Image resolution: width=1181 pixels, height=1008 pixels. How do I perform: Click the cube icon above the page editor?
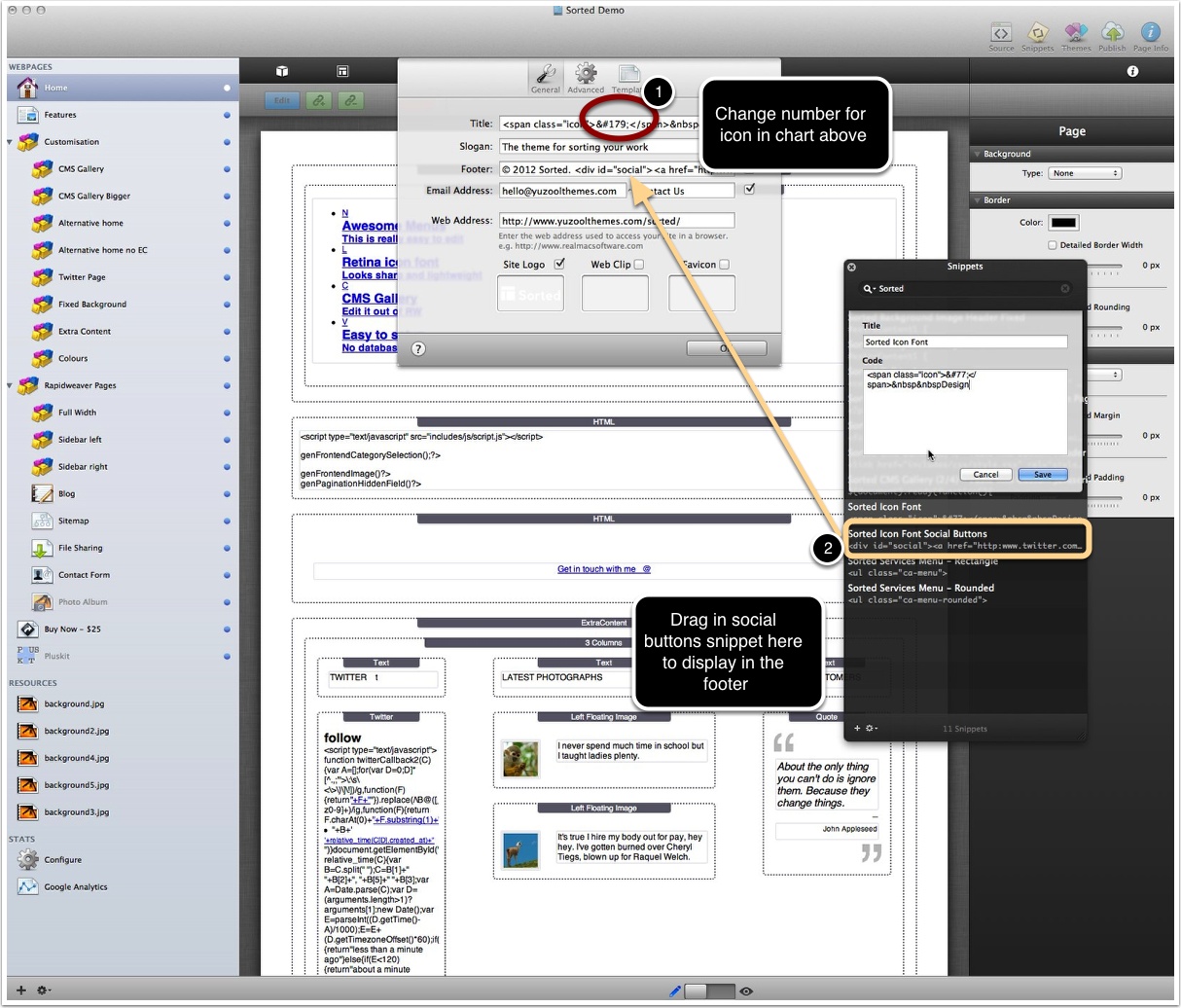click(x=282, y=71)
